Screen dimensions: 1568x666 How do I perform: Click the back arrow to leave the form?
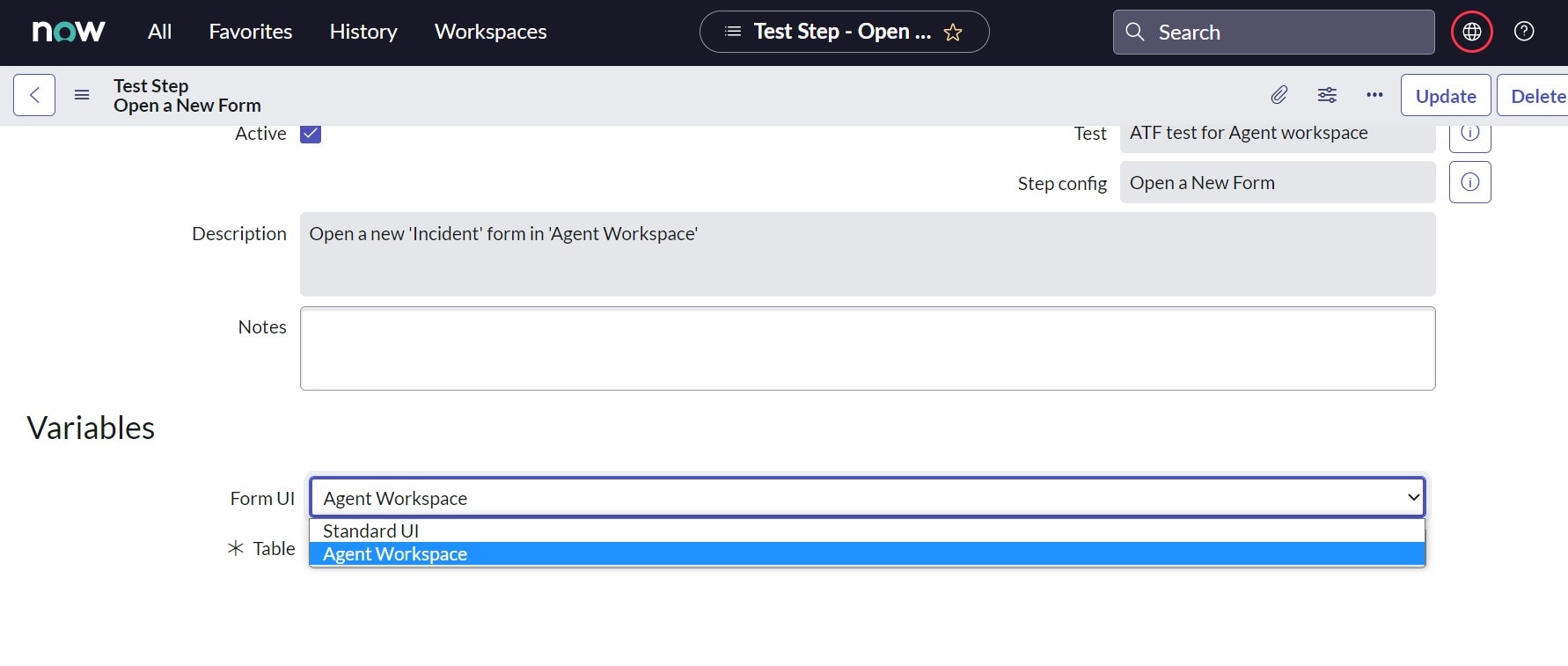tap(33, 95)
